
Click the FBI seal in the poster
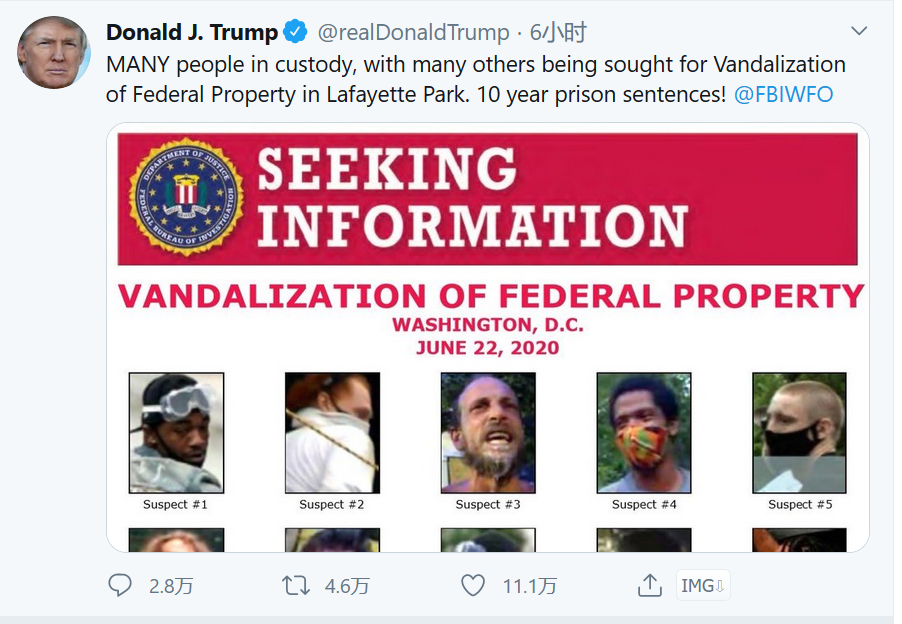pos(186,198)
